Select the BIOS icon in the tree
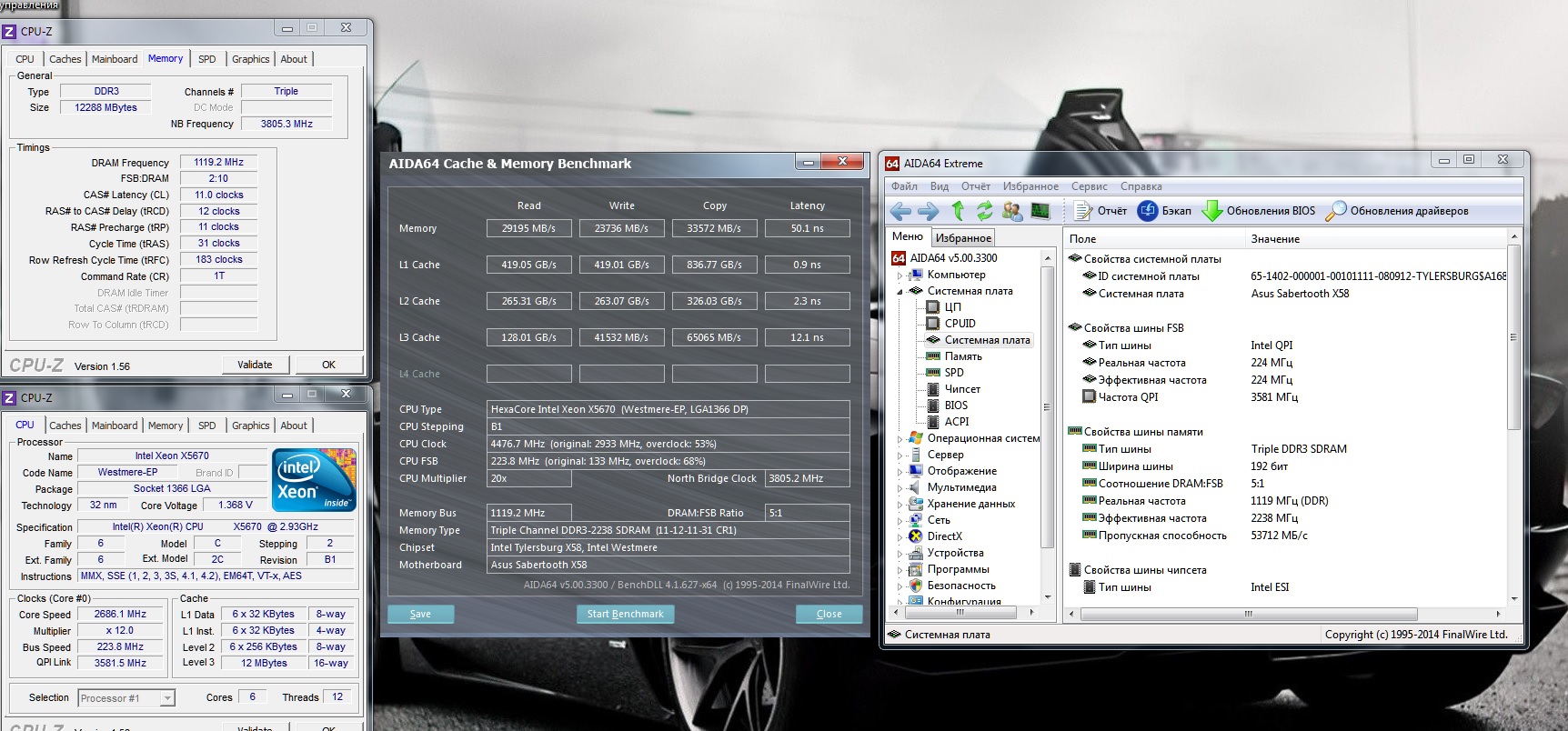Screen dimensions: 1568x731 [x=932, y=406]
